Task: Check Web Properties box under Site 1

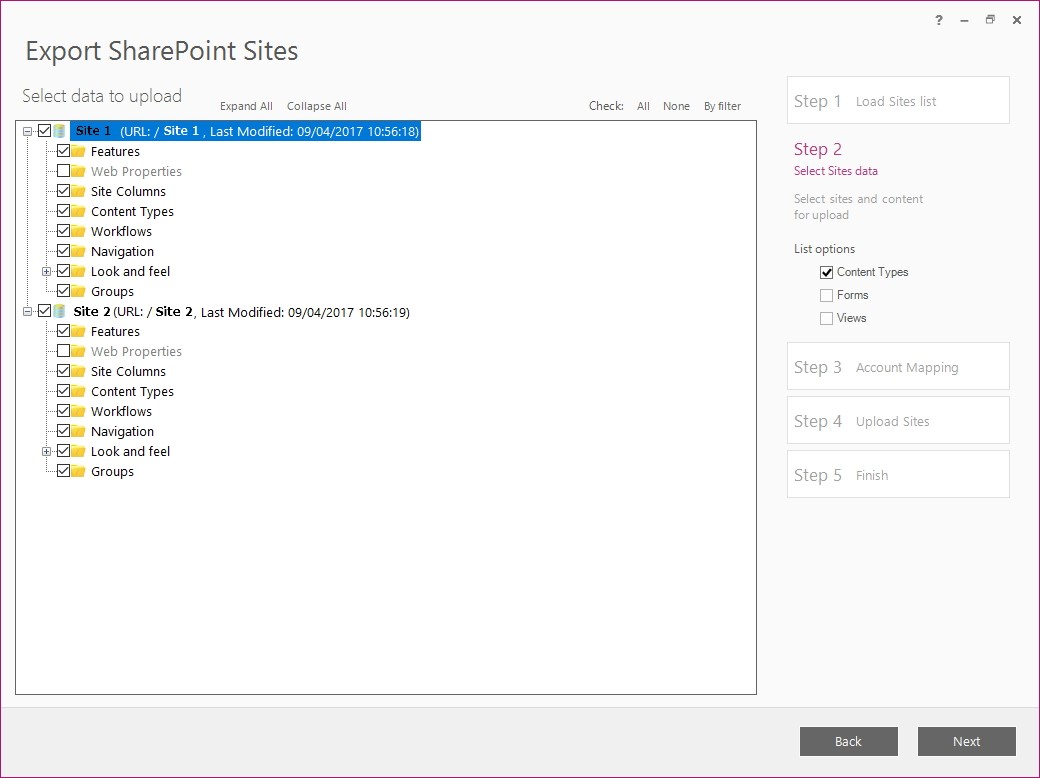Action: 64,171
